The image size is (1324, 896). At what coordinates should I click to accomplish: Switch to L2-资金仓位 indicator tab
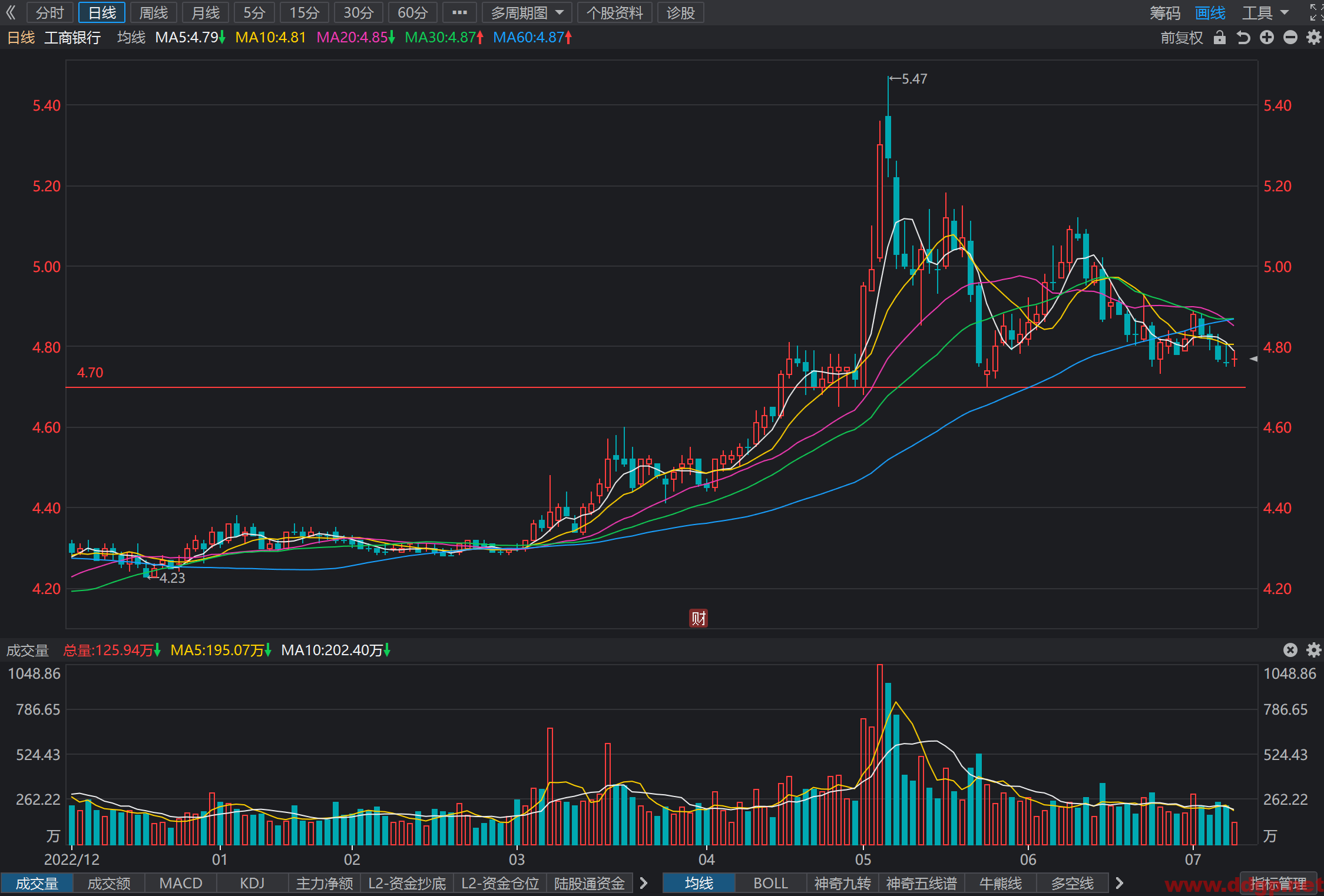click(x=501, y=883)
